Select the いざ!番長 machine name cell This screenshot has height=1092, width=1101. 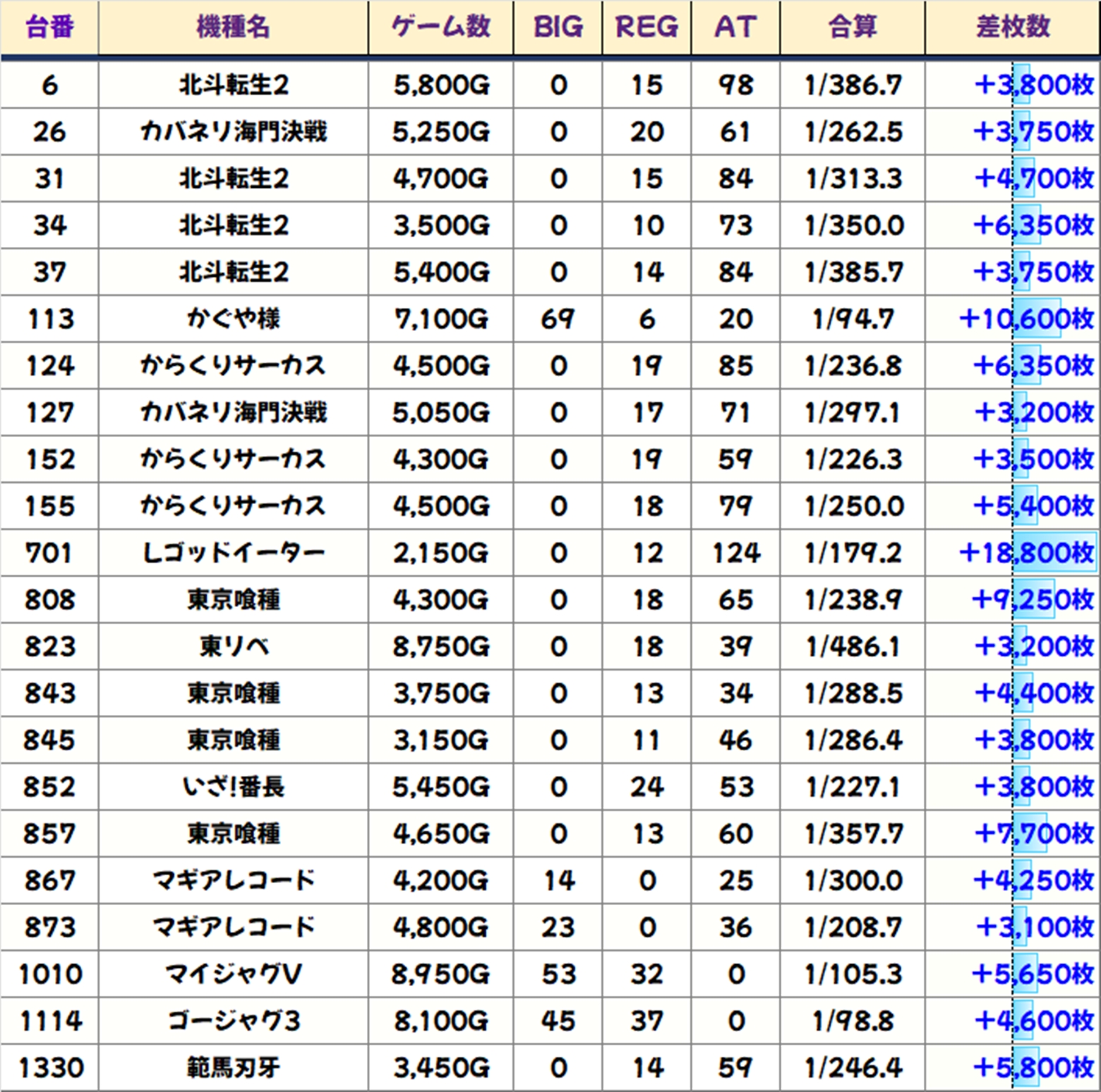233,786
